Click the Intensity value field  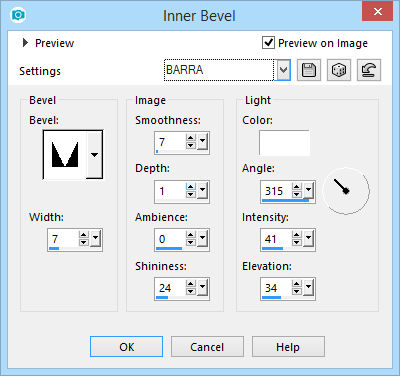[277, 239]
